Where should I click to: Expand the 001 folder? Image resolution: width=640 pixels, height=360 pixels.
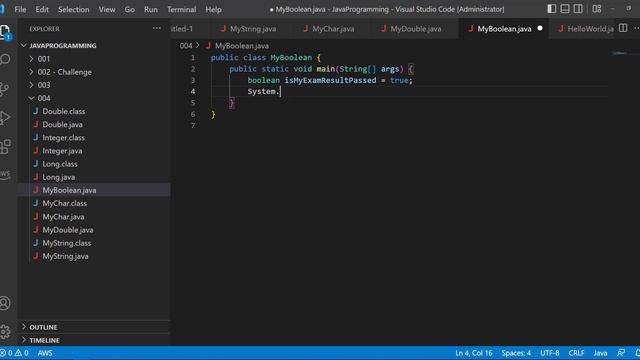31,59
